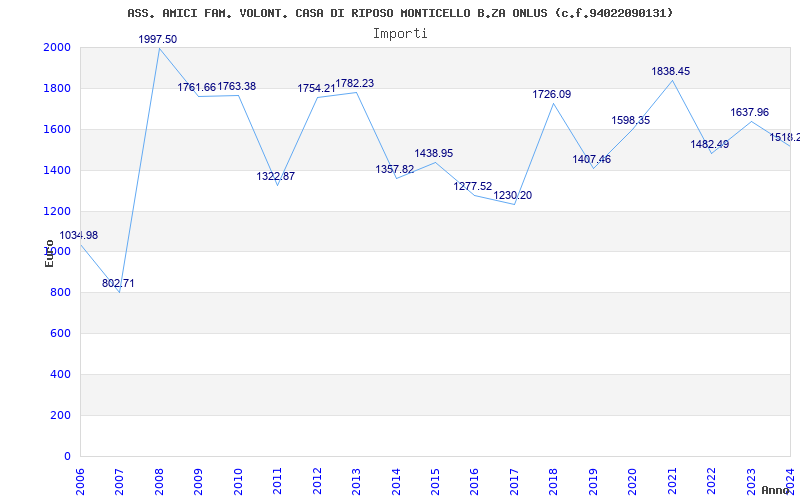Select the 1726.09 data label
This screenshot has width=800, height=500.
[x=551, y=95]
